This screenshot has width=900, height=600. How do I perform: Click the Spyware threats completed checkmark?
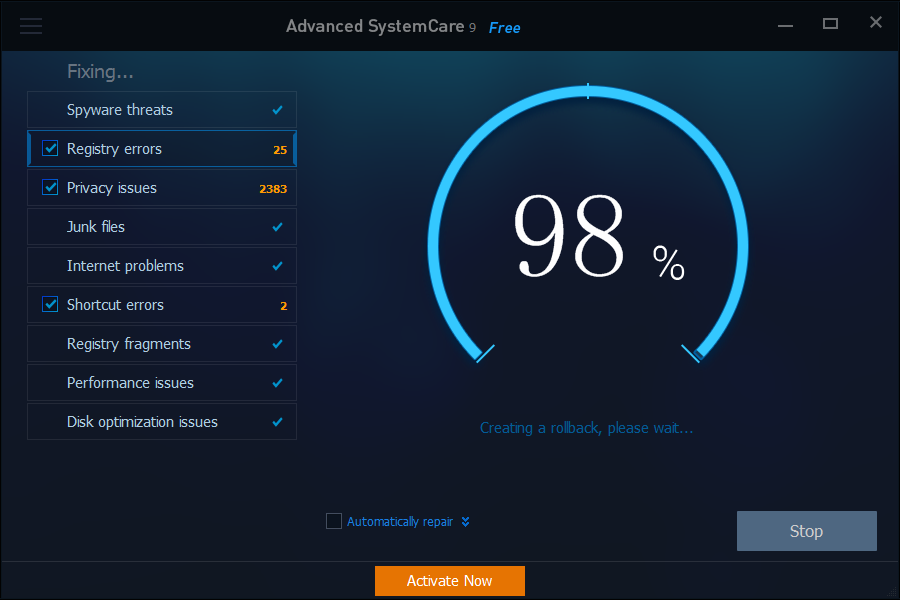pyautogui.click(x=277, y=110)
